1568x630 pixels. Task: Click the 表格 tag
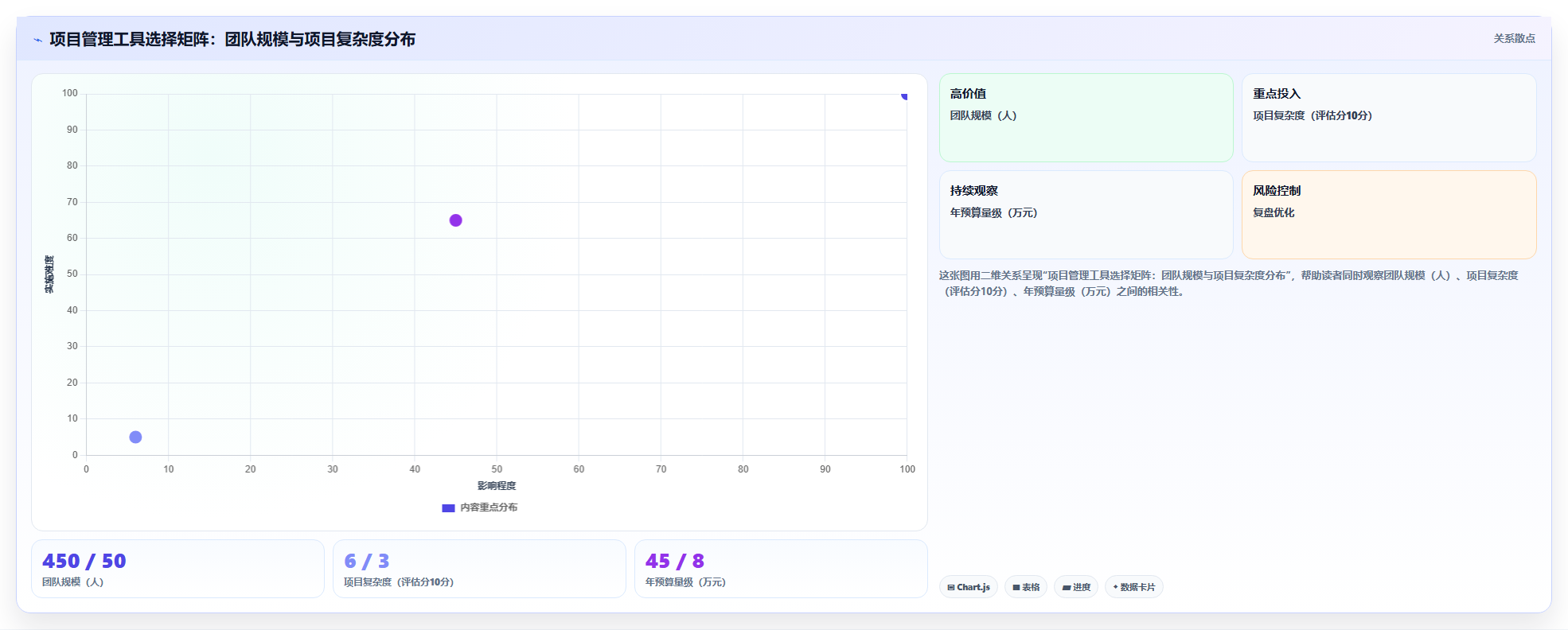[x=1026, y=587]
